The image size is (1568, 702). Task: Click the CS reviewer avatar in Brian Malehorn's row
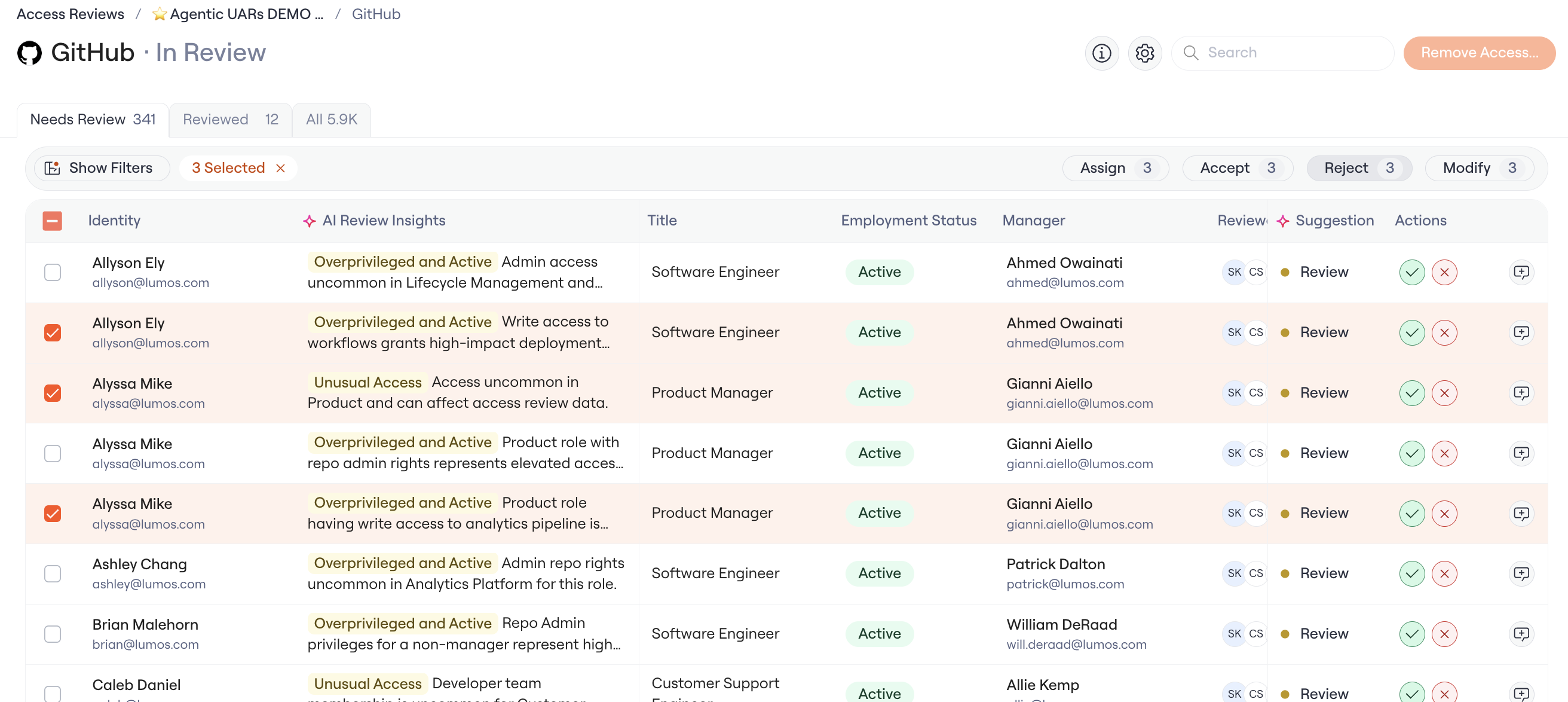[x=1255, y=634]
